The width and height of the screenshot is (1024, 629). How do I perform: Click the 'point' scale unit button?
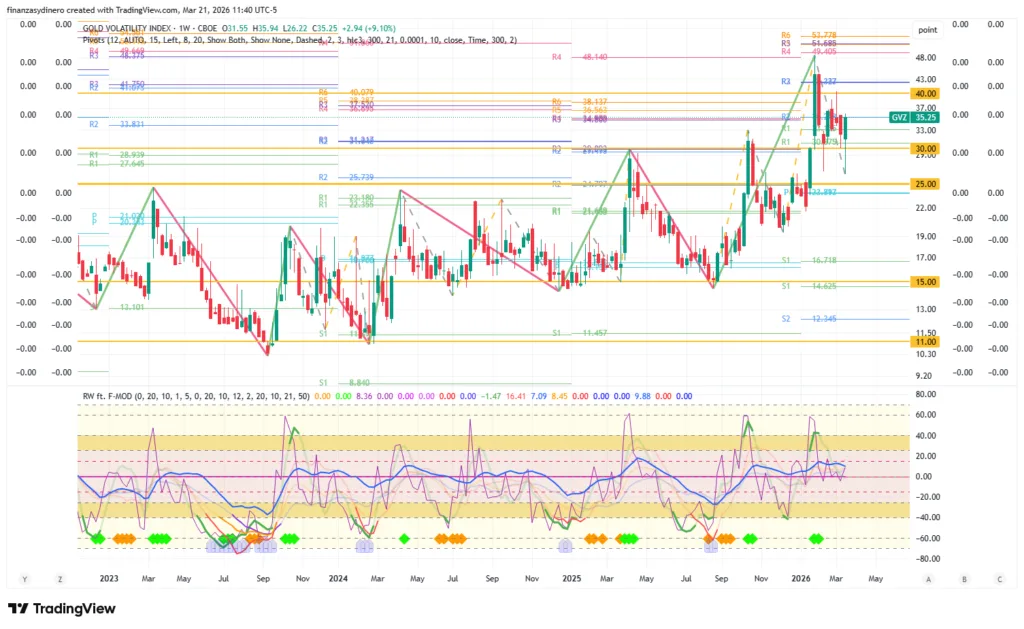pos(926,30)
